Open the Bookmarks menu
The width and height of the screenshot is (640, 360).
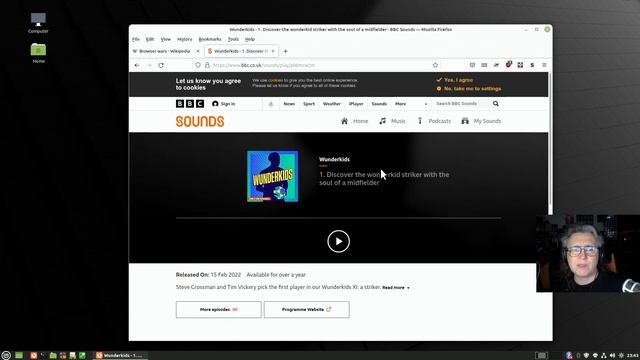pyautogui.click(x=210, y=39)
